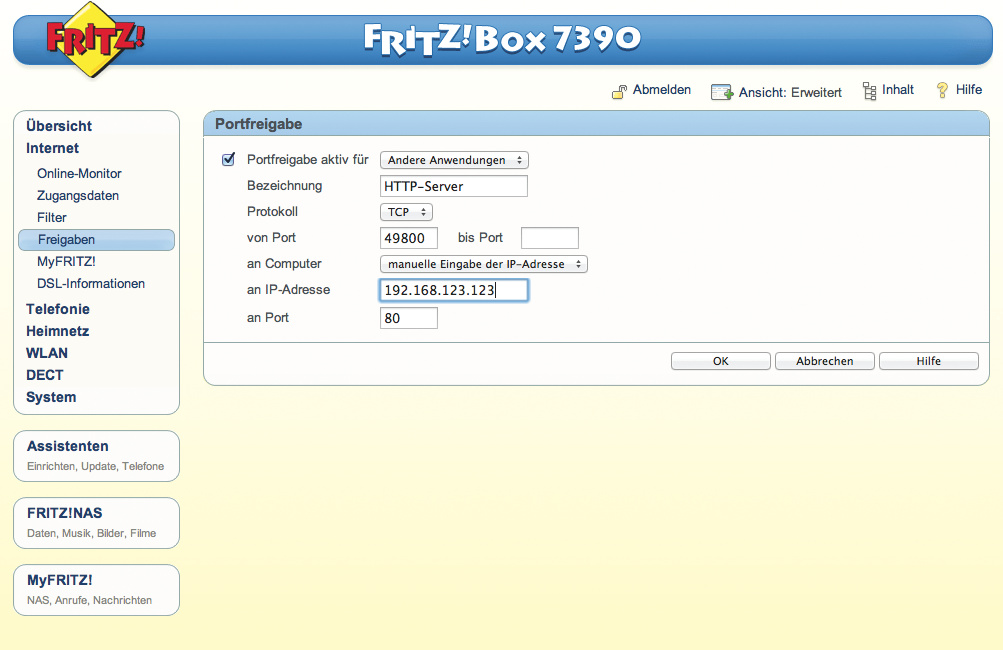
Task: Open DSL-Informationen submenu item
Action: point(91,283)
